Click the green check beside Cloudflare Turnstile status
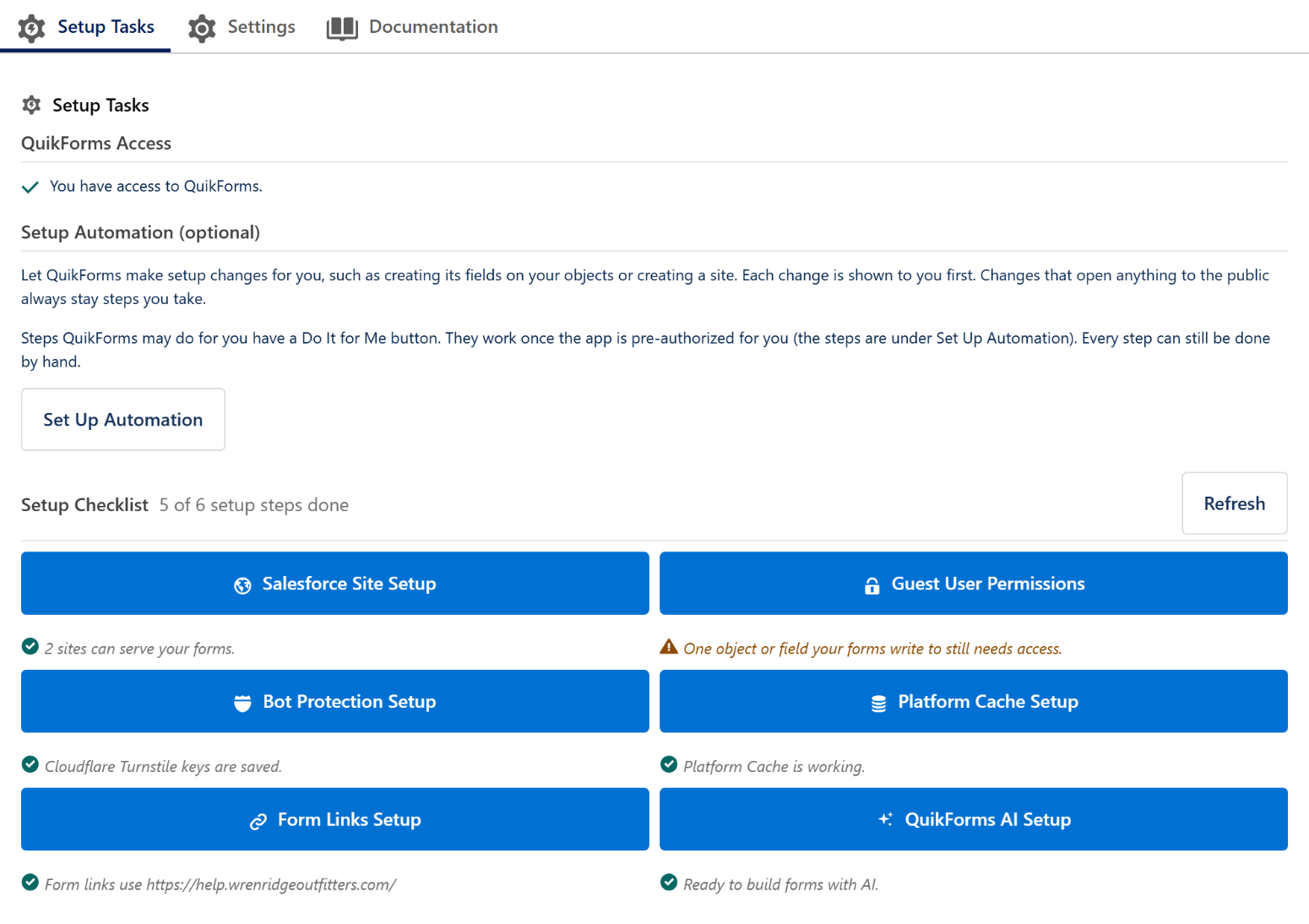 tap(30, 765)
